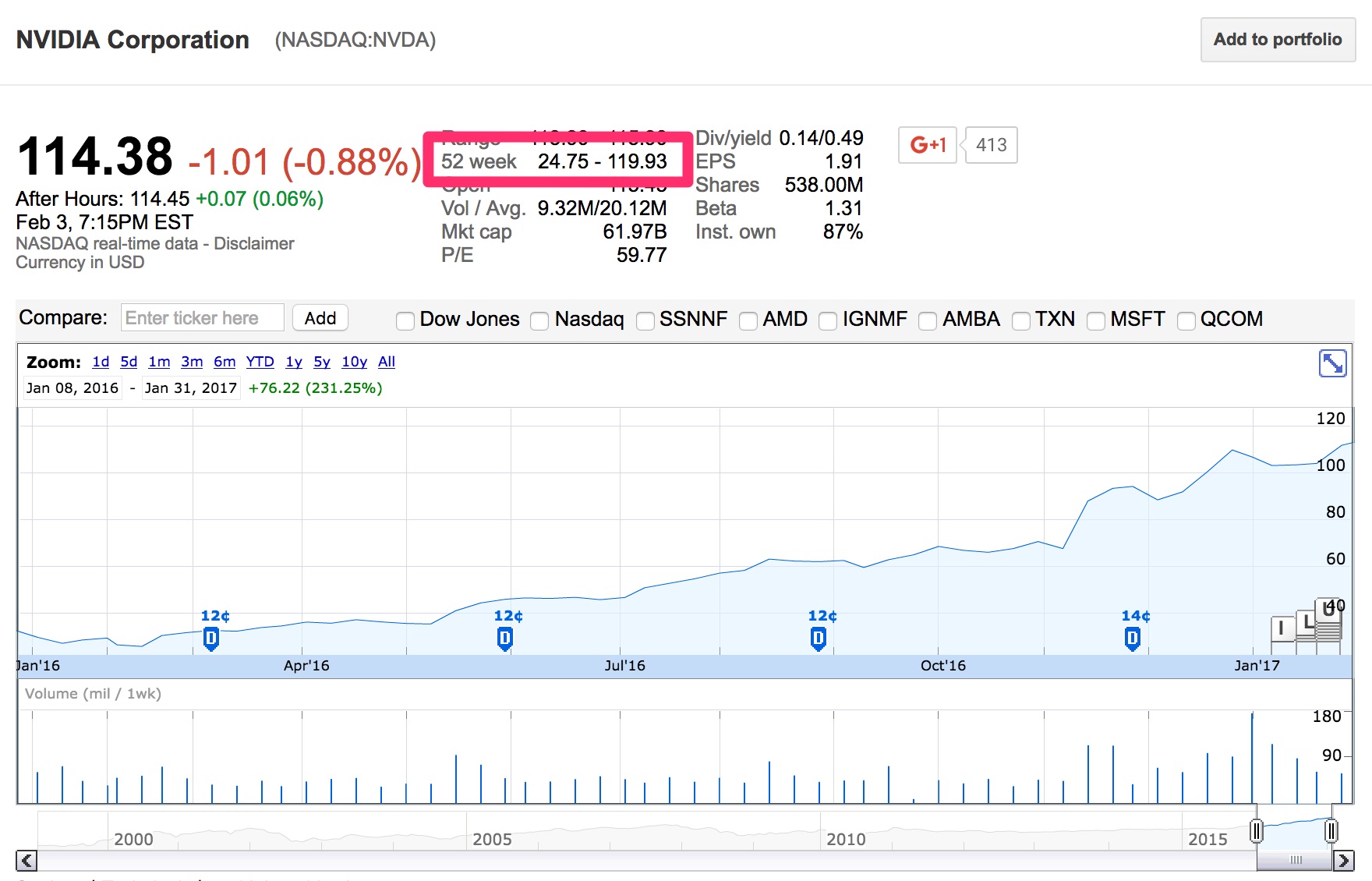1372x881 pixels.
Task: Click the Add compare button
Action: tap(320, 318)
